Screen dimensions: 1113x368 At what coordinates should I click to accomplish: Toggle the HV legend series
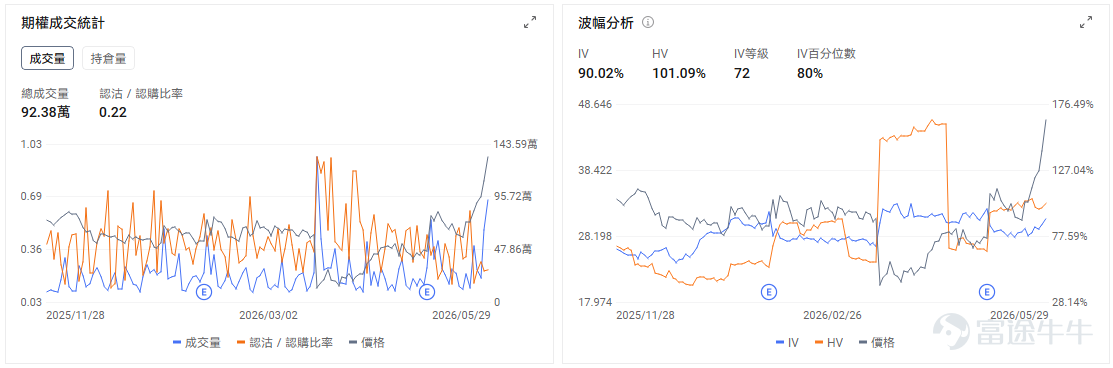829,342
